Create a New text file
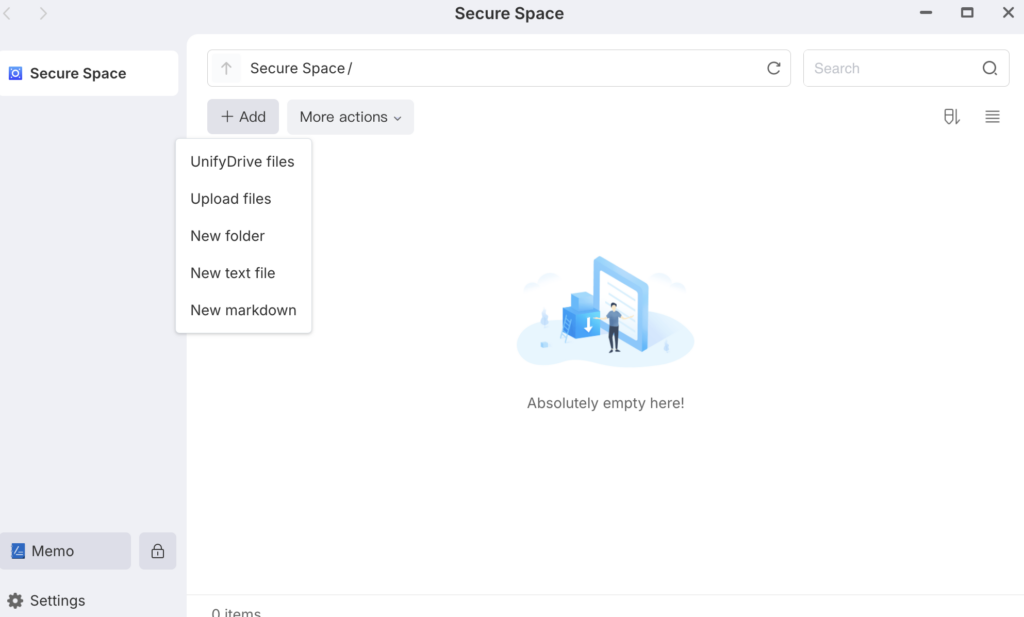 coord(233,273)
